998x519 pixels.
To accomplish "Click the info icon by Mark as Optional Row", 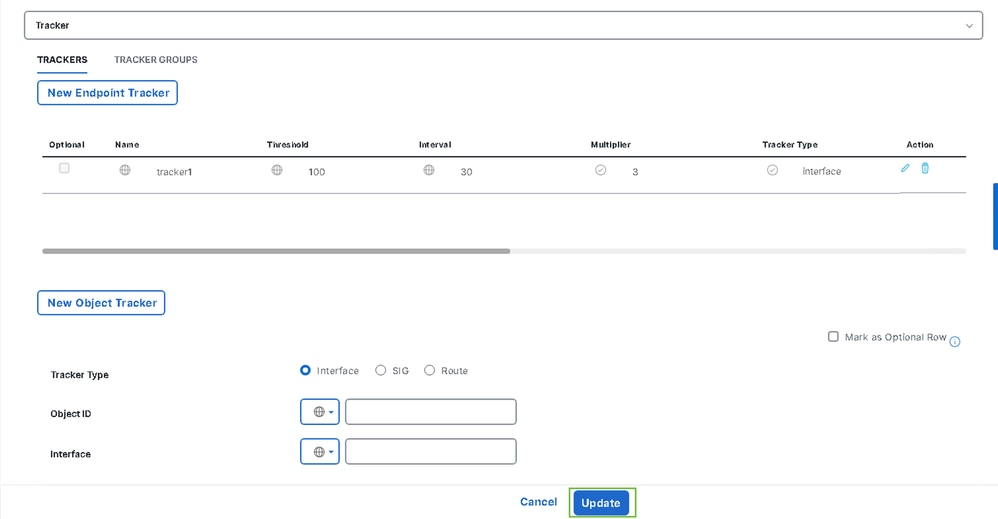I will (x=955, y=342).
